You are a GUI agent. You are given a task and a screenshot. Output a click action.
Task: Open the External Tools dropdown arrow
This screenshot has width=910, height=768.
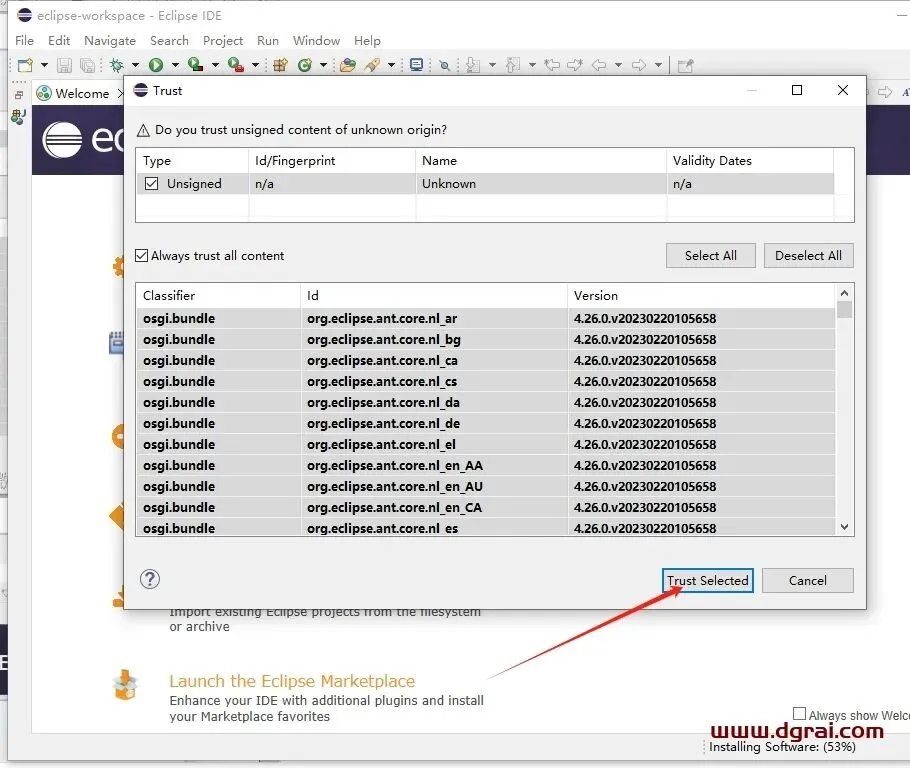[255, 65]
